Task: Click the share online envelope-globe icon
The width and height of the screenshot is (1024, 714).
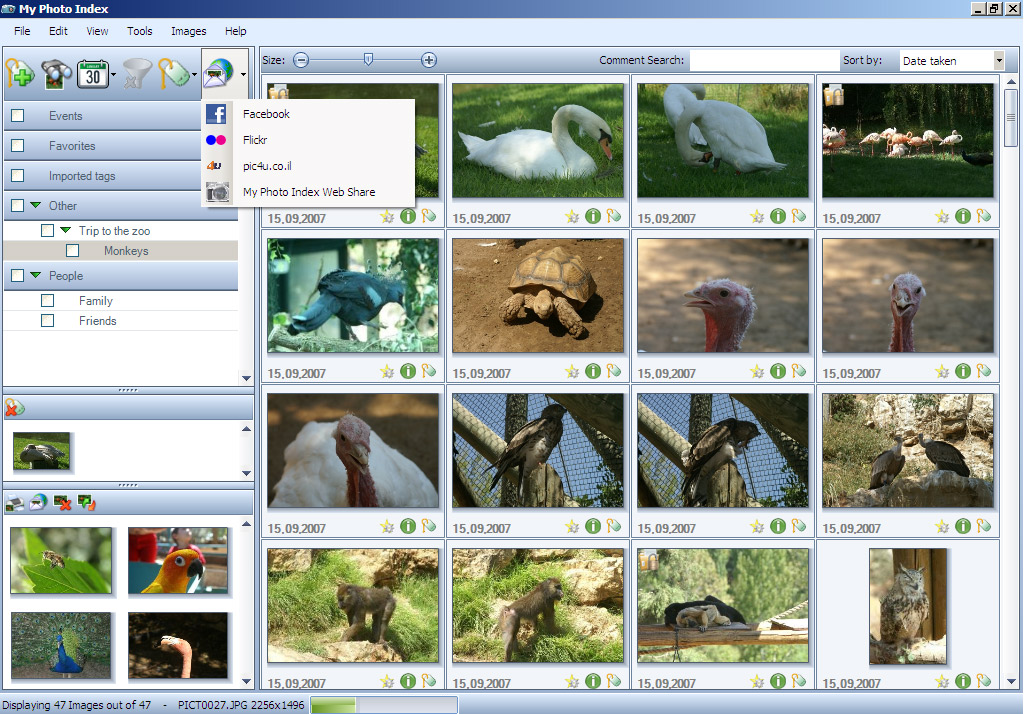Action: point(219,72)
